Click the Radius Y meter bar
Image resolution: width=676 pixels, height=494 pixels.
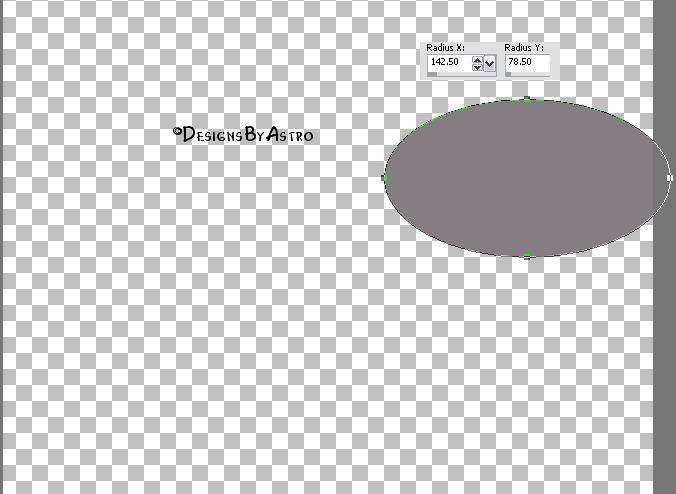(528, 74)
